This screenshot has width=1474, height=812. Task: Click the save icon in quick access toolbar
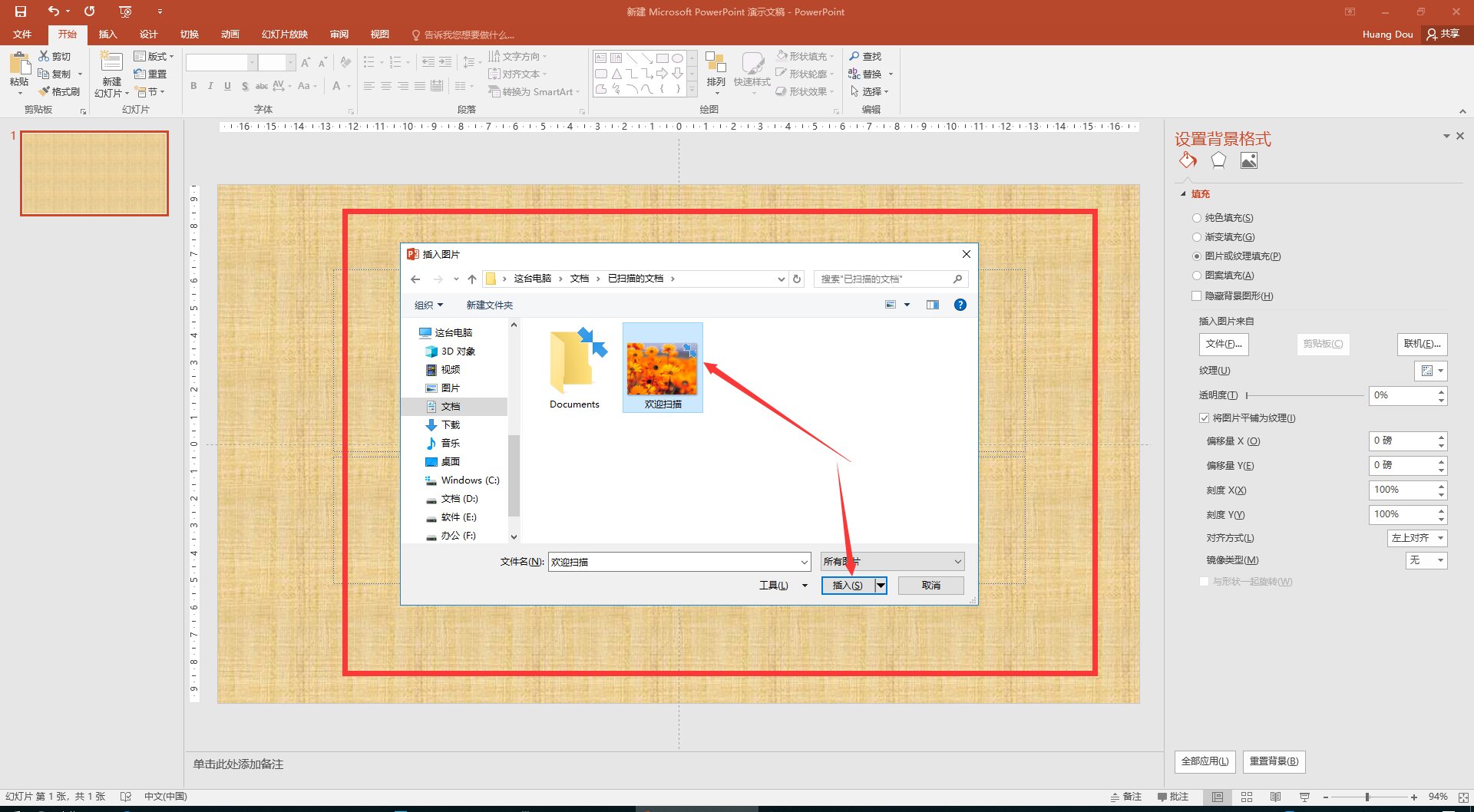(x=21, y=12)
